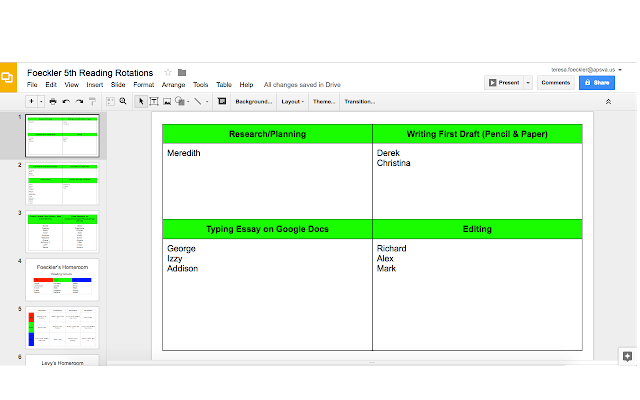The image size is (640, 400).
Task: Open the Table menu
Action: pos(224,85)
